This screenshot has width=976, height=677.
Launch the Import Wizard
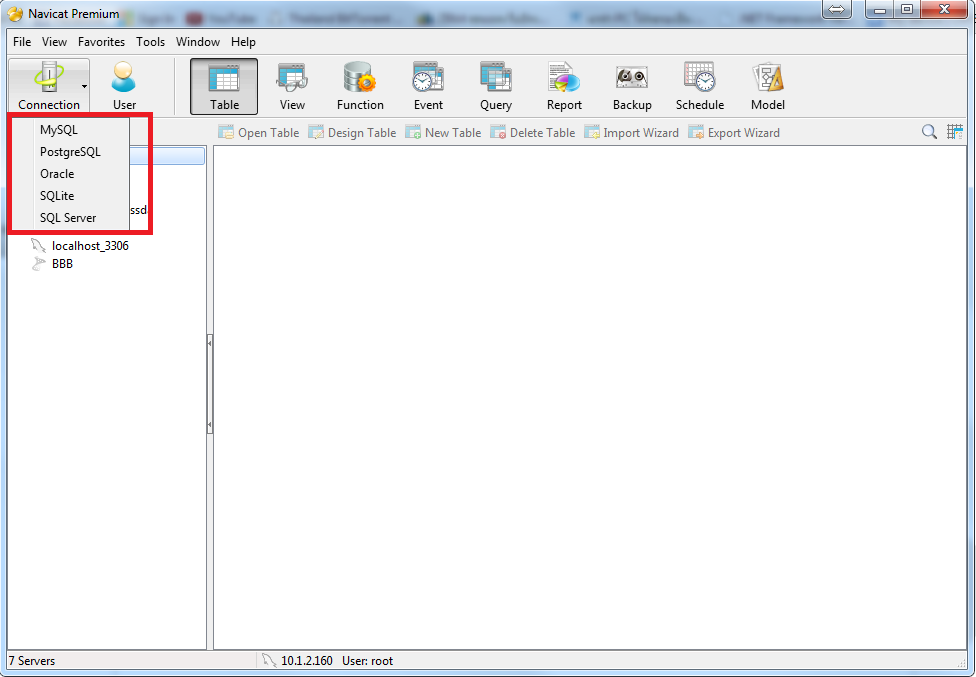pyautogui.click(x=631, y=133)
